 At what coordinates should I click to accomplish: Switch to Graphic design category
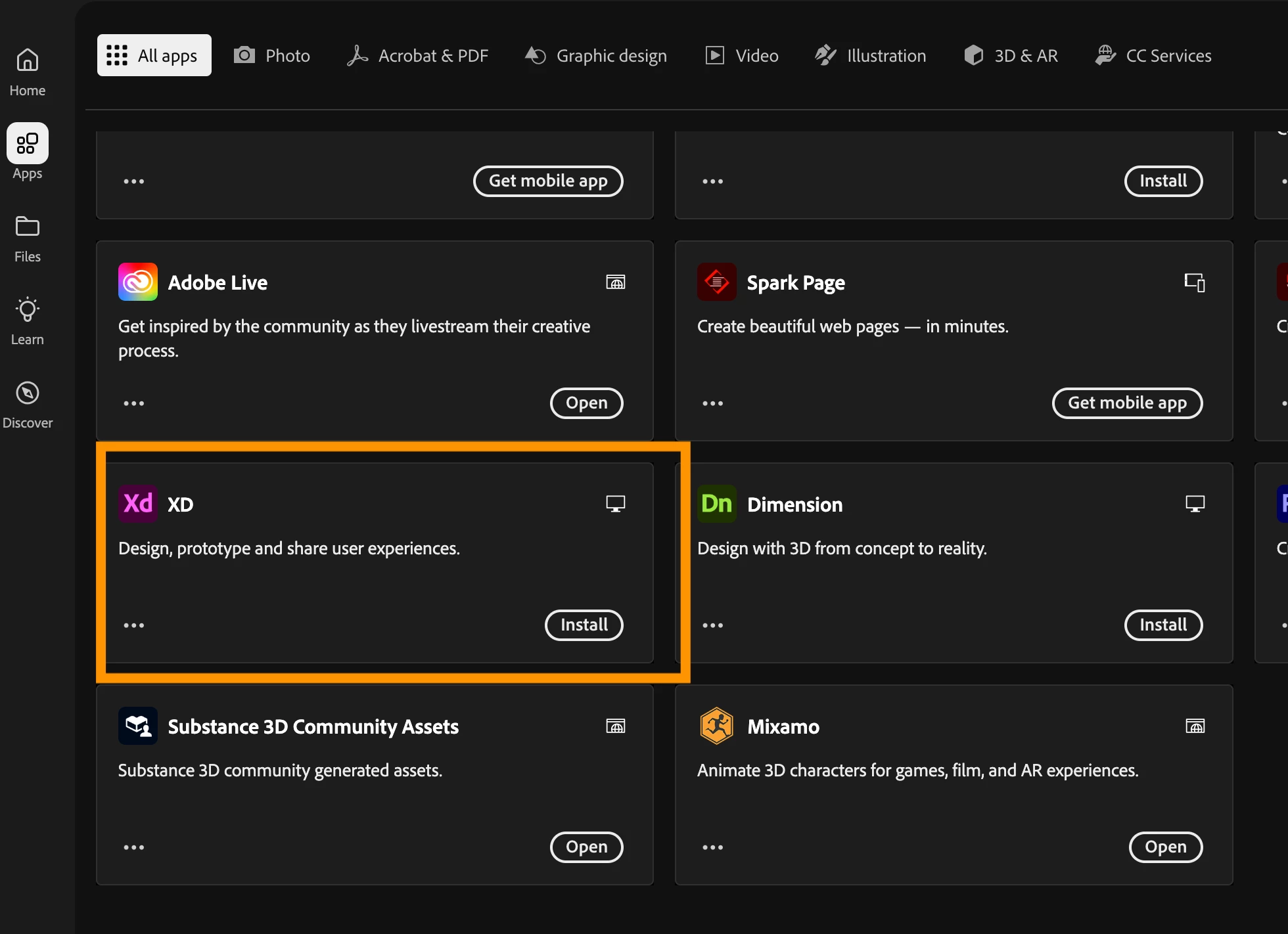click(x=596, y=56)
